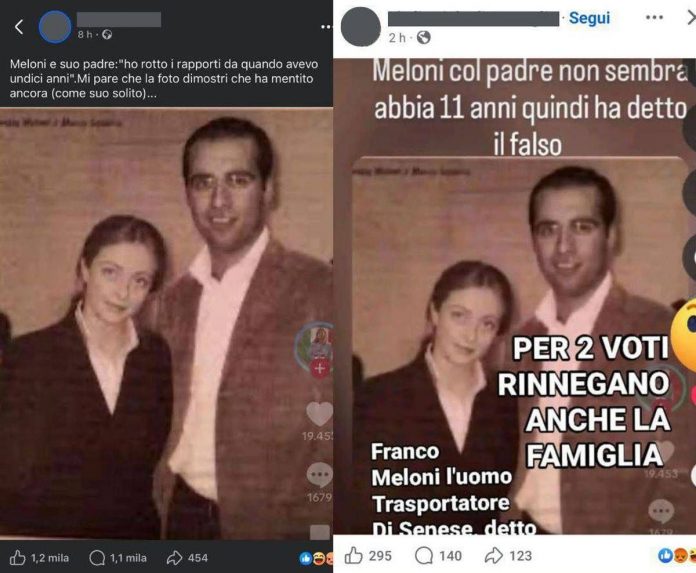Tap TikTok follow plus on avatar
Screen dimensions: 696x573
[x=320, y=368]
